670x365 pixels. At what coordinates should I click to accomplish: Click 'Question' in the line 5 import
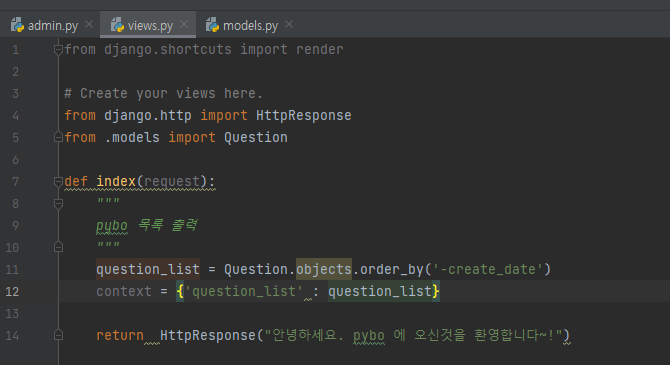(x=256, y=138)
